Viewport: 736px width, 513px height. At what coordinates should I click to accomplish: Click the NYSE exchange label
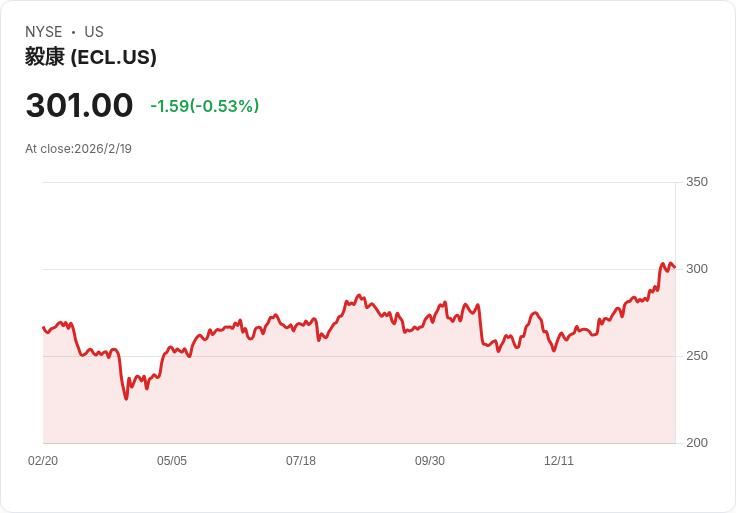[x=43, y=32]
